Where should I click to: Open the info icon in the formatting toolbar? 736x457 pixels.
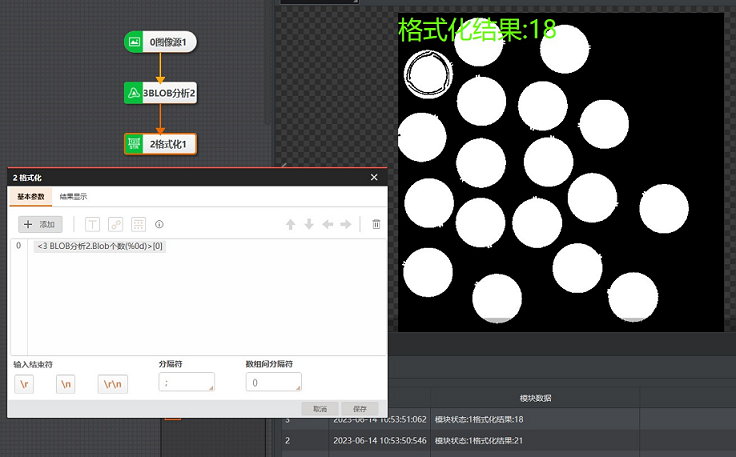pos(159,224)
